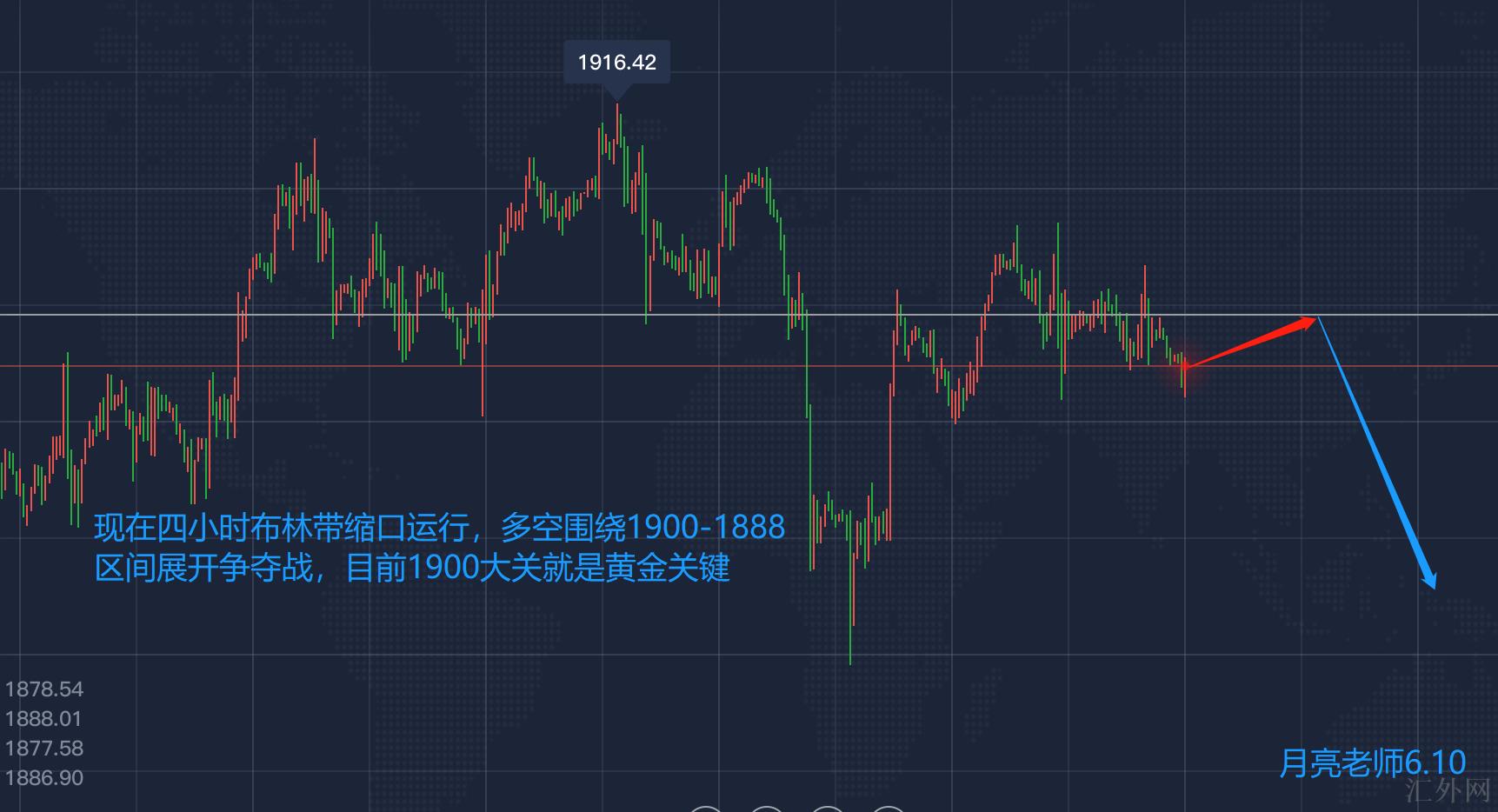Click the annotation line starting with 区间展开争夺战
The image size is (1498, 812).
pos(411,569)
